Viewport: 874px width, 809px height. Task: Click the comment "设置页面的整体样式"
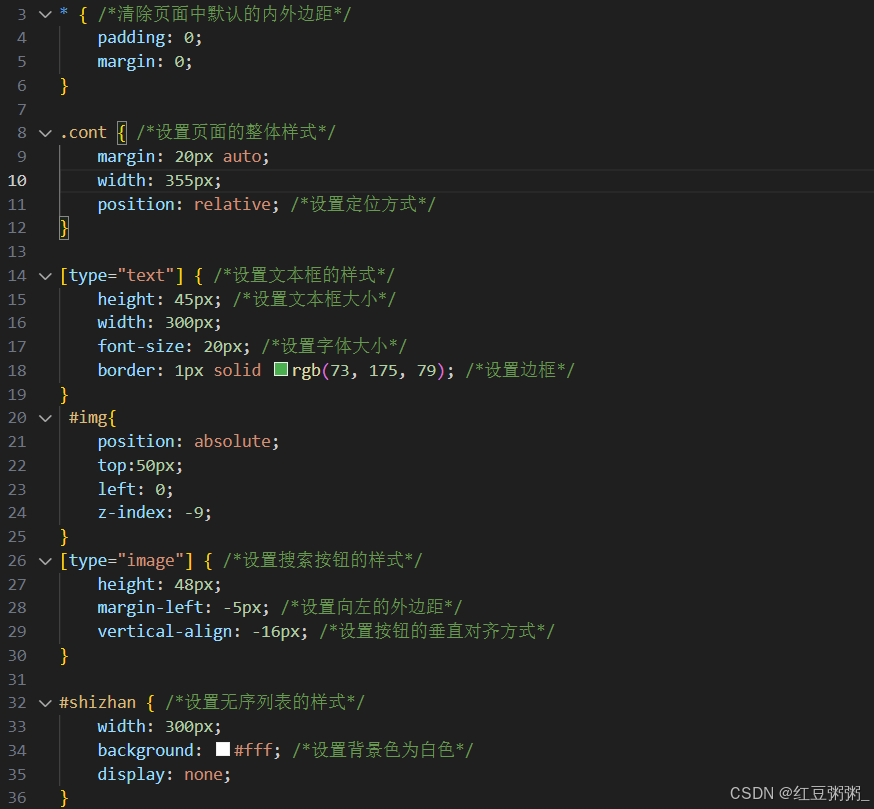[236, 132]
